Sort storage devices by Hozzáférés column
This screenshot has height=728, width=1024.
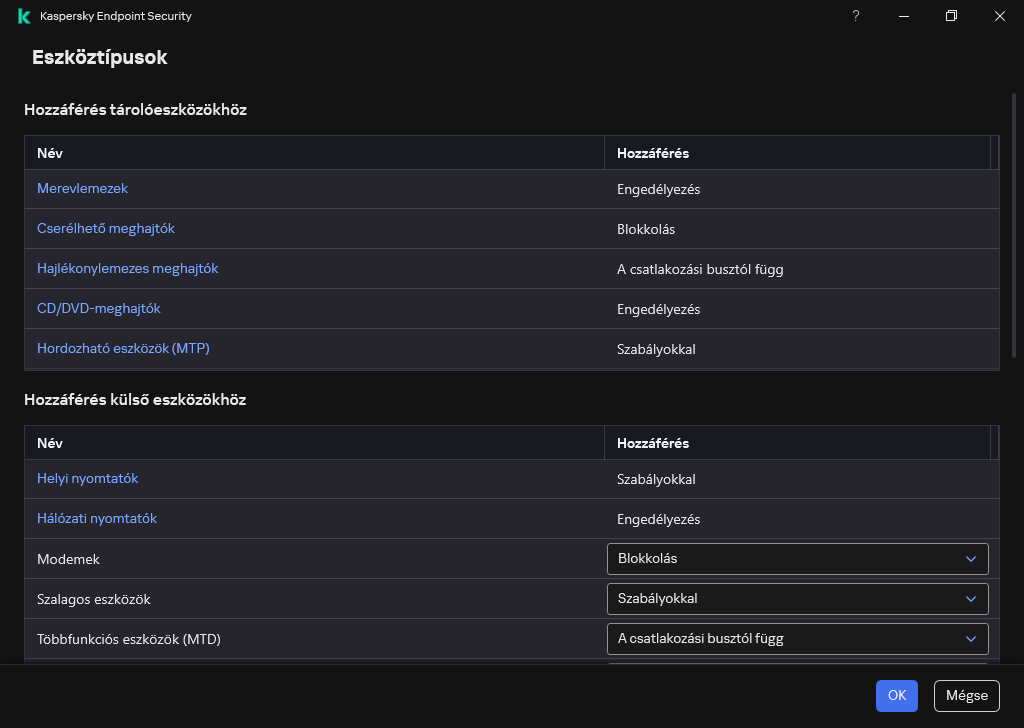click(652, 153)
